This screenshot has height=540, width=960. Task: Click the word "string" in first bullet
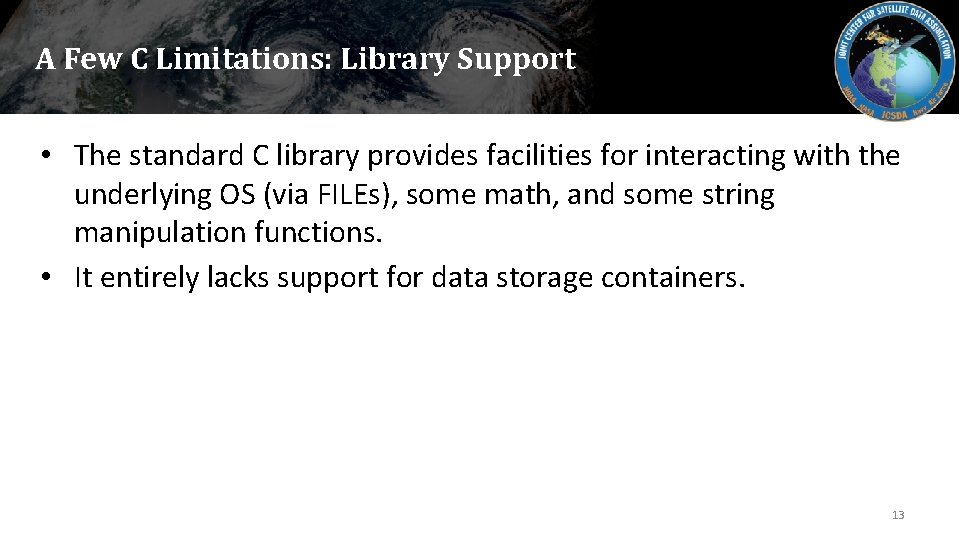click(738, 195)
